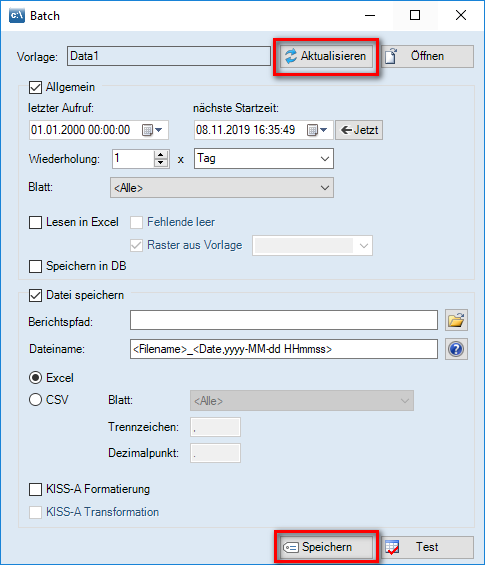Browse for Berichtspfad folder icon
Screen dimensions: 485x565
456,320
